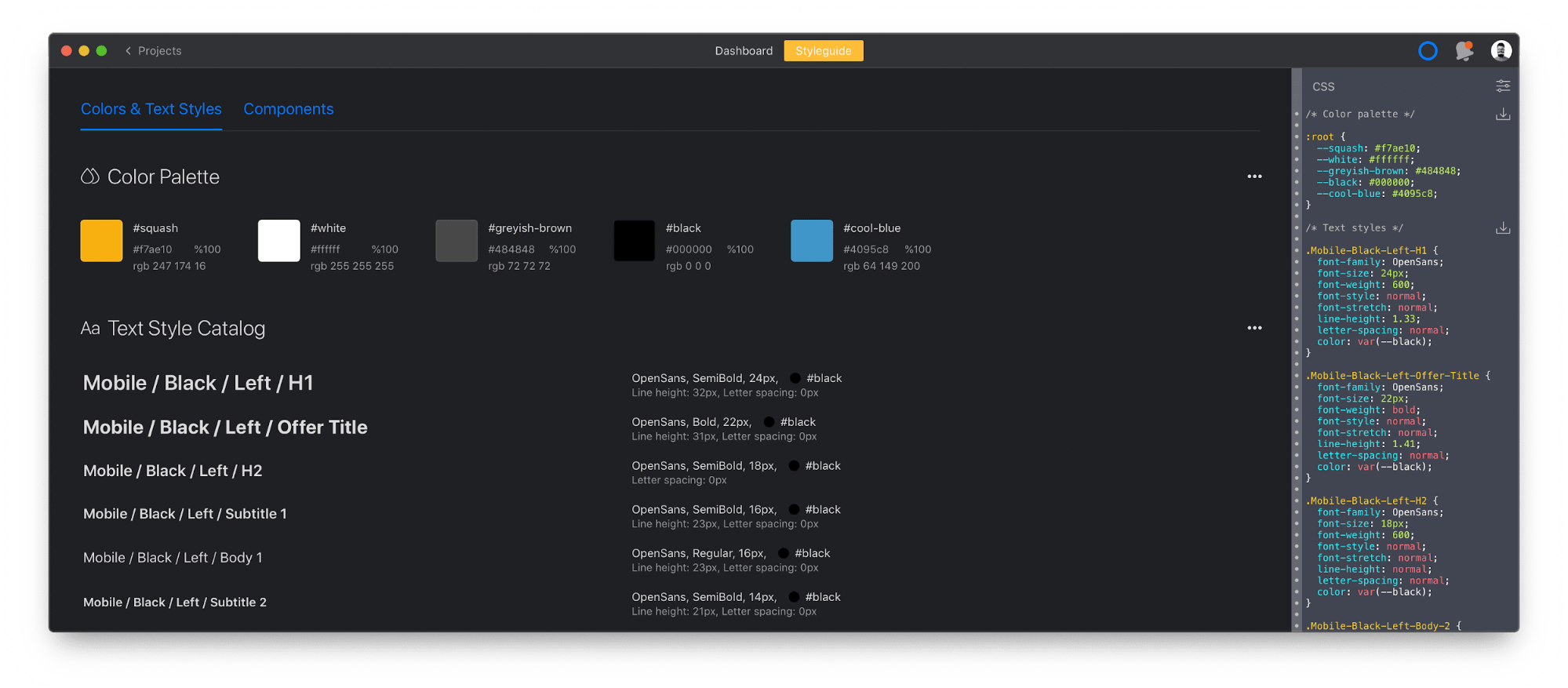Image resolution: width=1568 pixels, height=688 pixels.
Task: Open the notifications icon
Action: 1464,51
